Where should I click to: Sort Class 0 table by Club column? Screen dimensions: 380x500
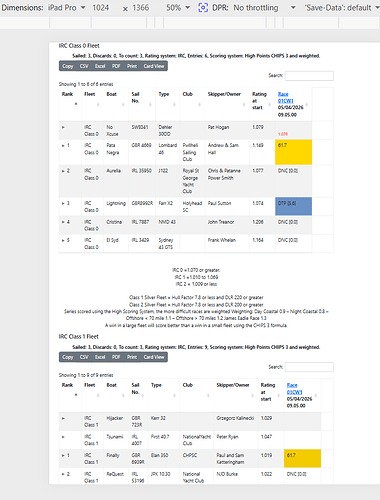point(192,104)
